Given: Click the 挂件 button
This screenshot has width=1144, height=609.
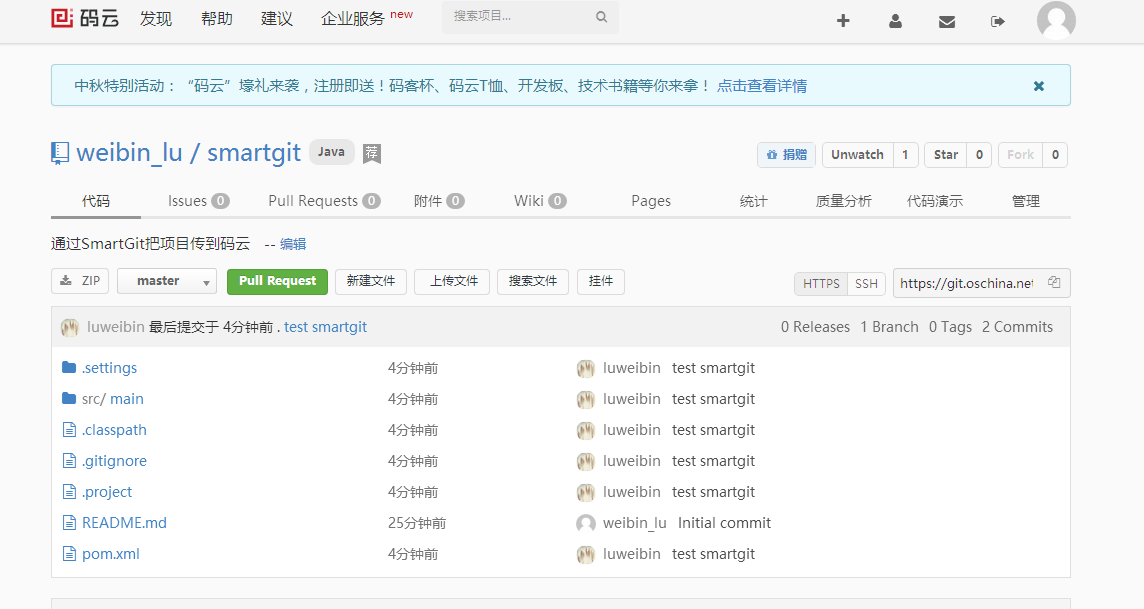Looking at the screenshot, I should coord(600,282).
